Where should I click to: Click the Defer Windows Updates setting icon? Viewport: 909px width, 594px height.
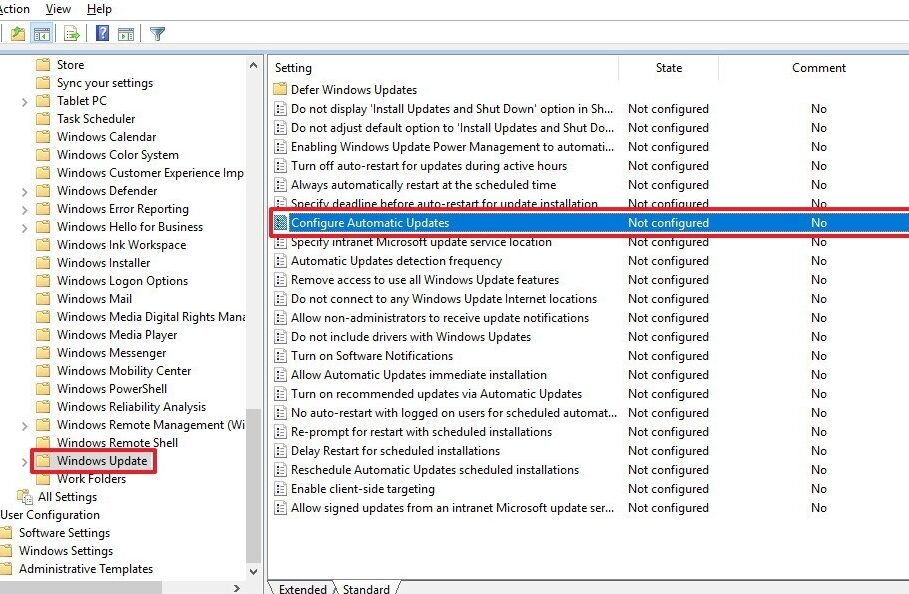coord(279,89)
